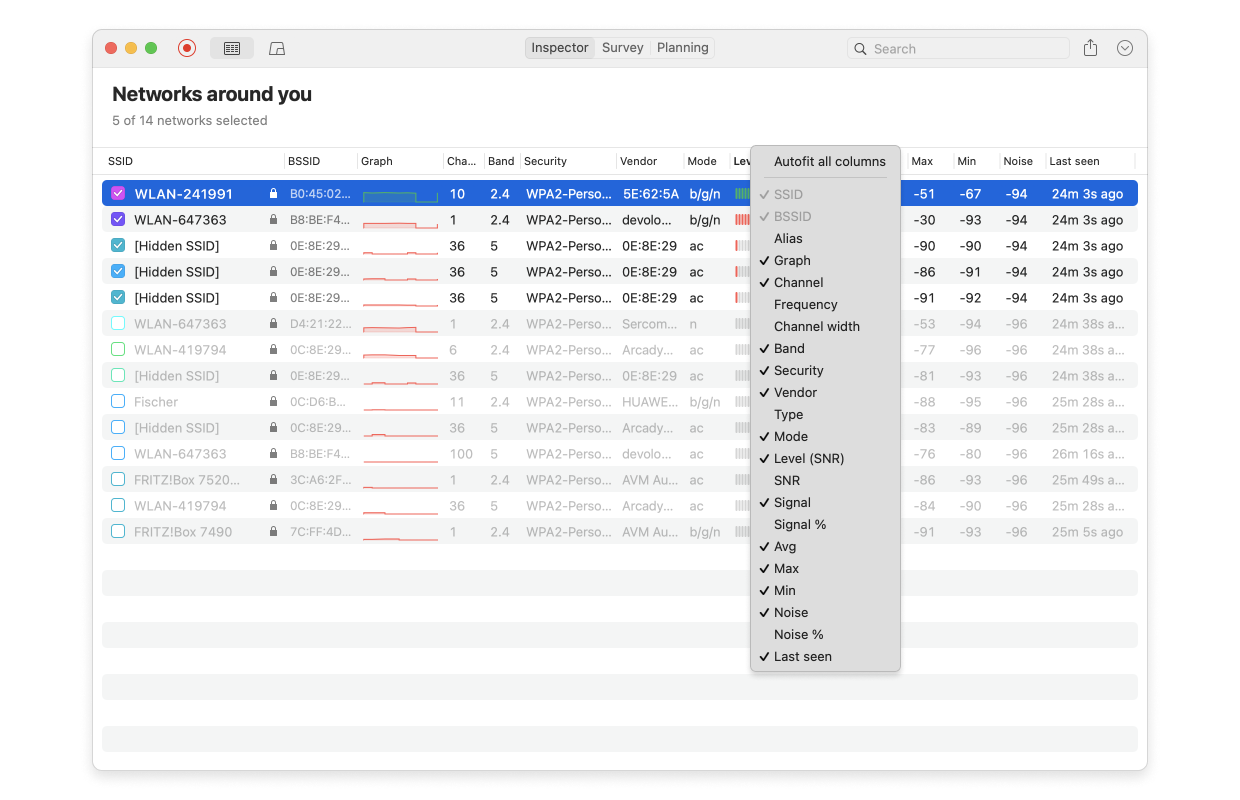Click the lock icon beside FRITZ!Box 7490

(x=274, y=531)
